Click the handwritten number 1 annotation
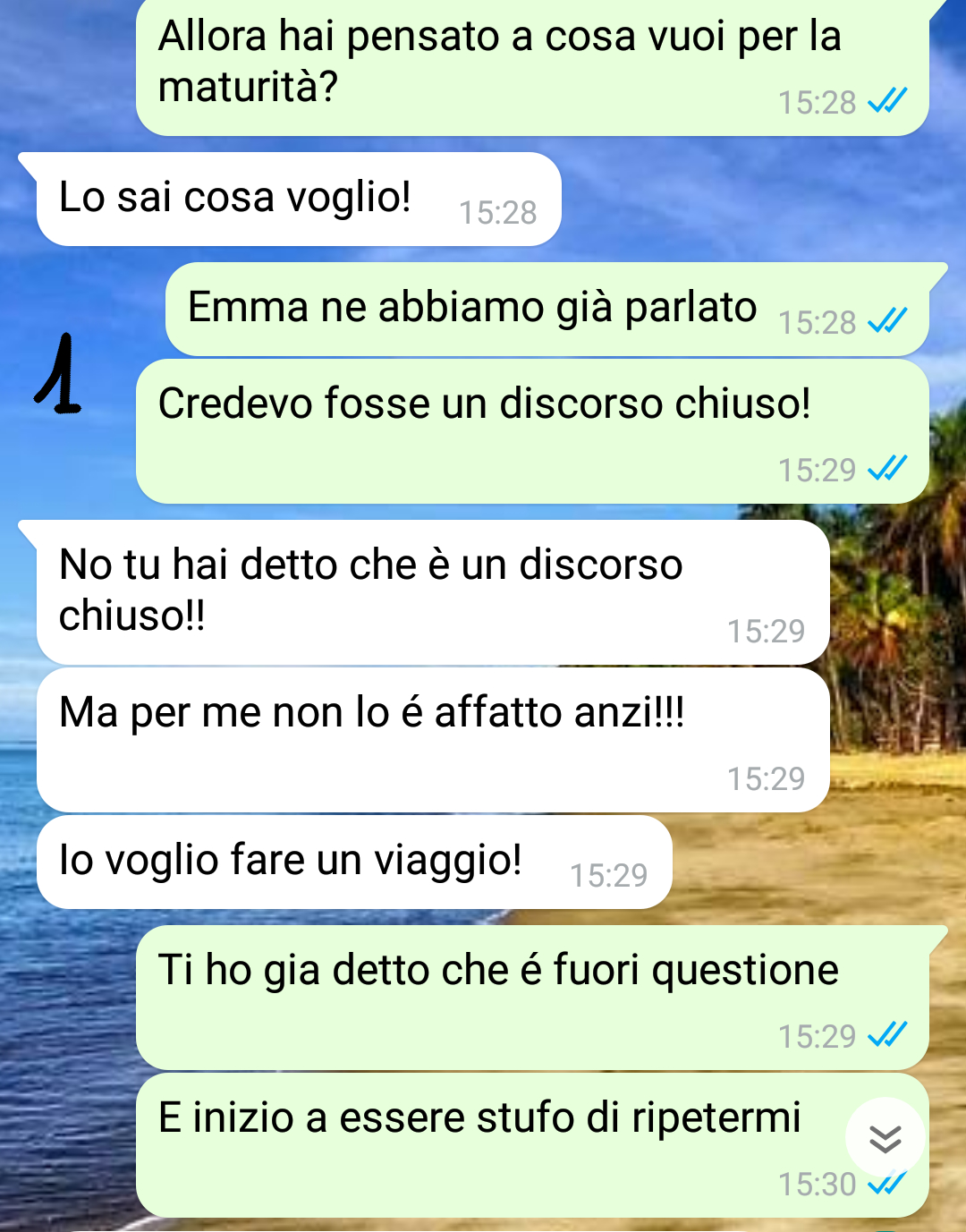Image resolution: width=966 pixels, height=1232 pixels. tap(58, 374)
